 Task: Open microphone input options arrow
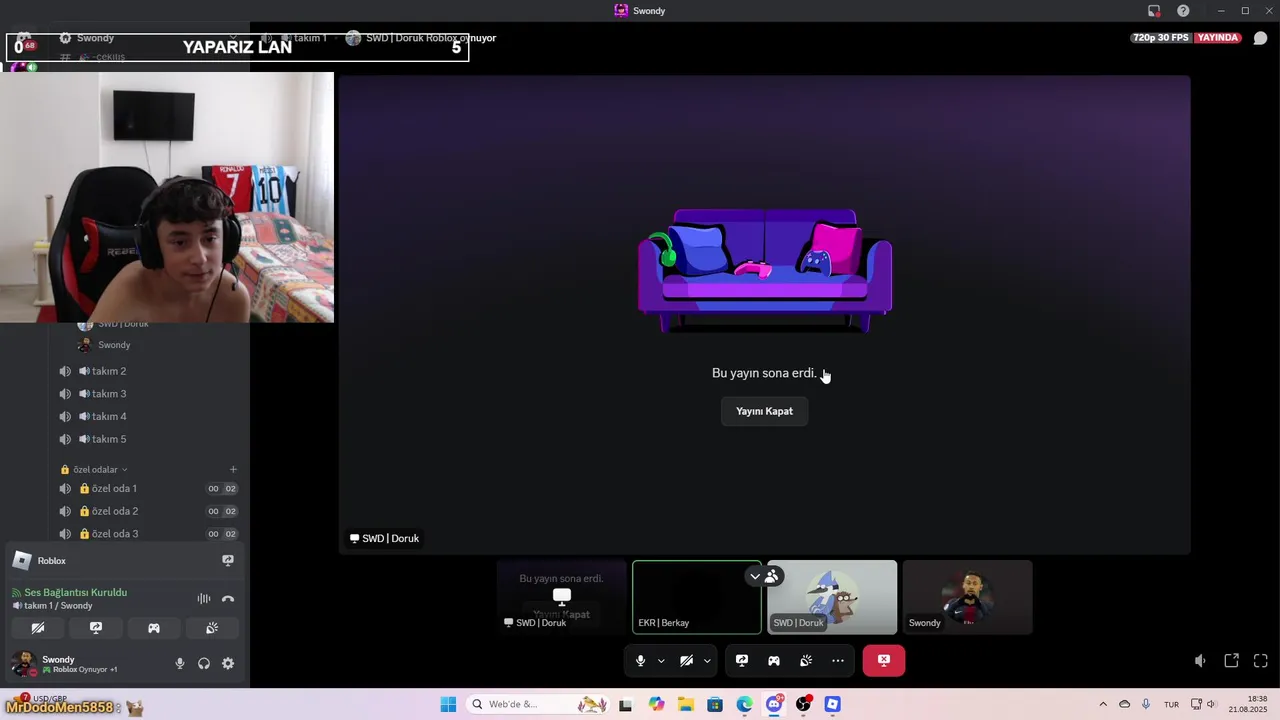[661, 661]
